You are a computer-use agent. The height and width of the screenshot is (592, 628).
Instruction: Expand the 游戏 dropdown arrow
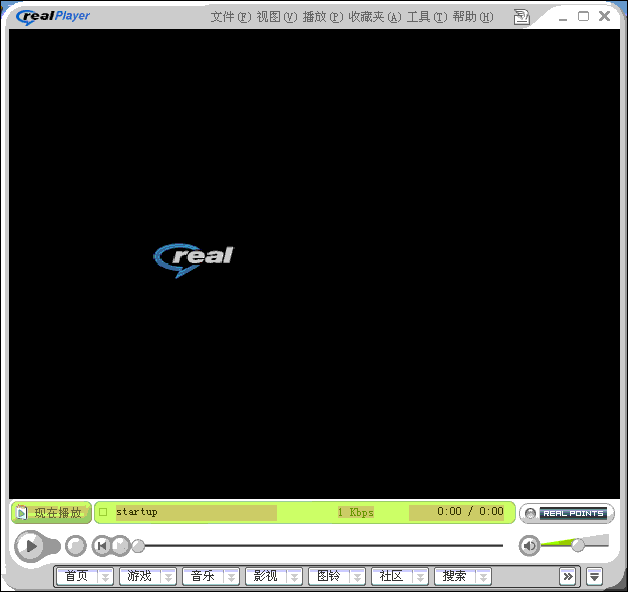[169, 577]
